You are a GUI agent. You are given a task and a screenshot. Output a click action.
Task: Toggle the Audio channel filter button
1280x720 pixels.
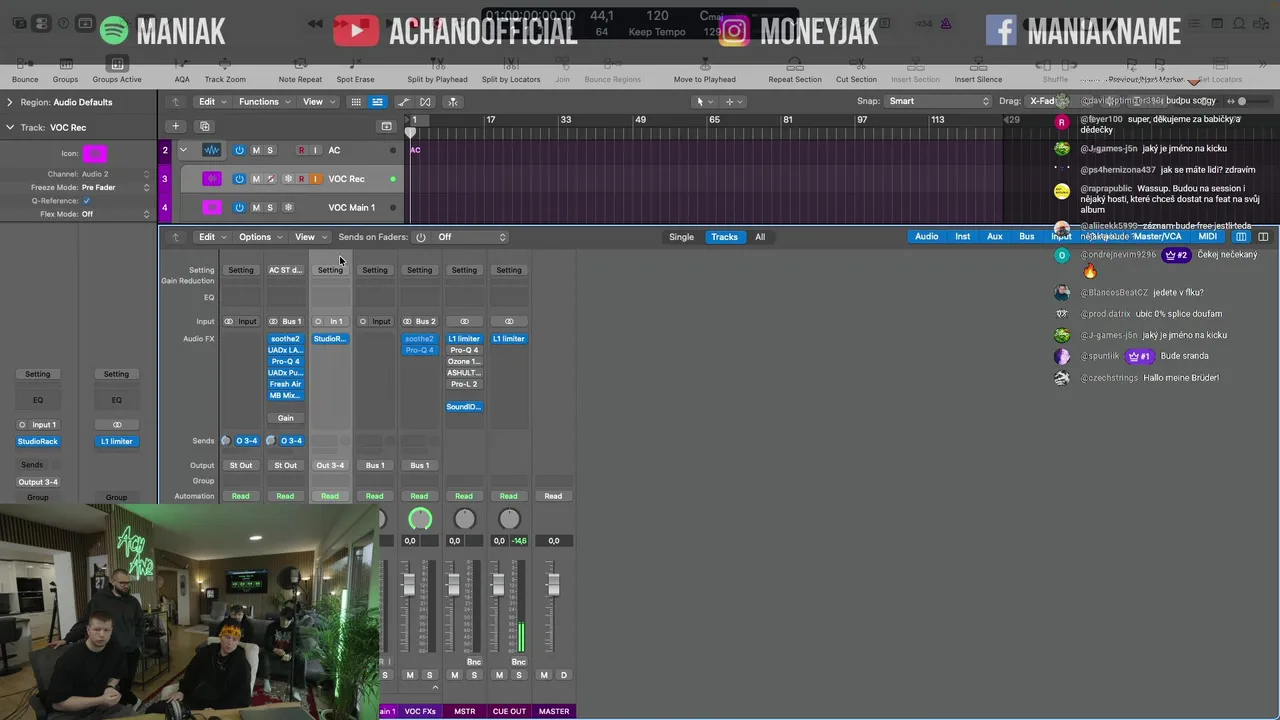926,237
